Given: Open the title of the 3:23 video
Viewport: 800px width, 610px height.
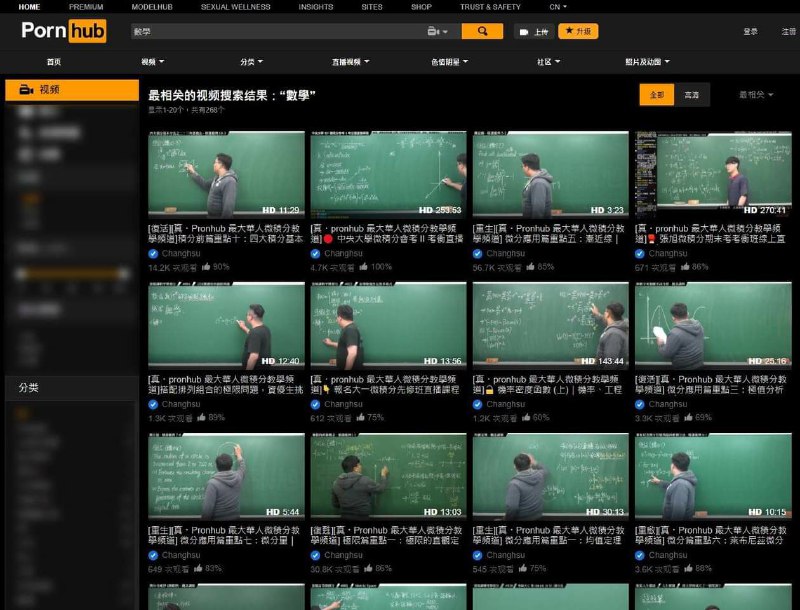Looking at the screenshot, I should tap(548, 234).
